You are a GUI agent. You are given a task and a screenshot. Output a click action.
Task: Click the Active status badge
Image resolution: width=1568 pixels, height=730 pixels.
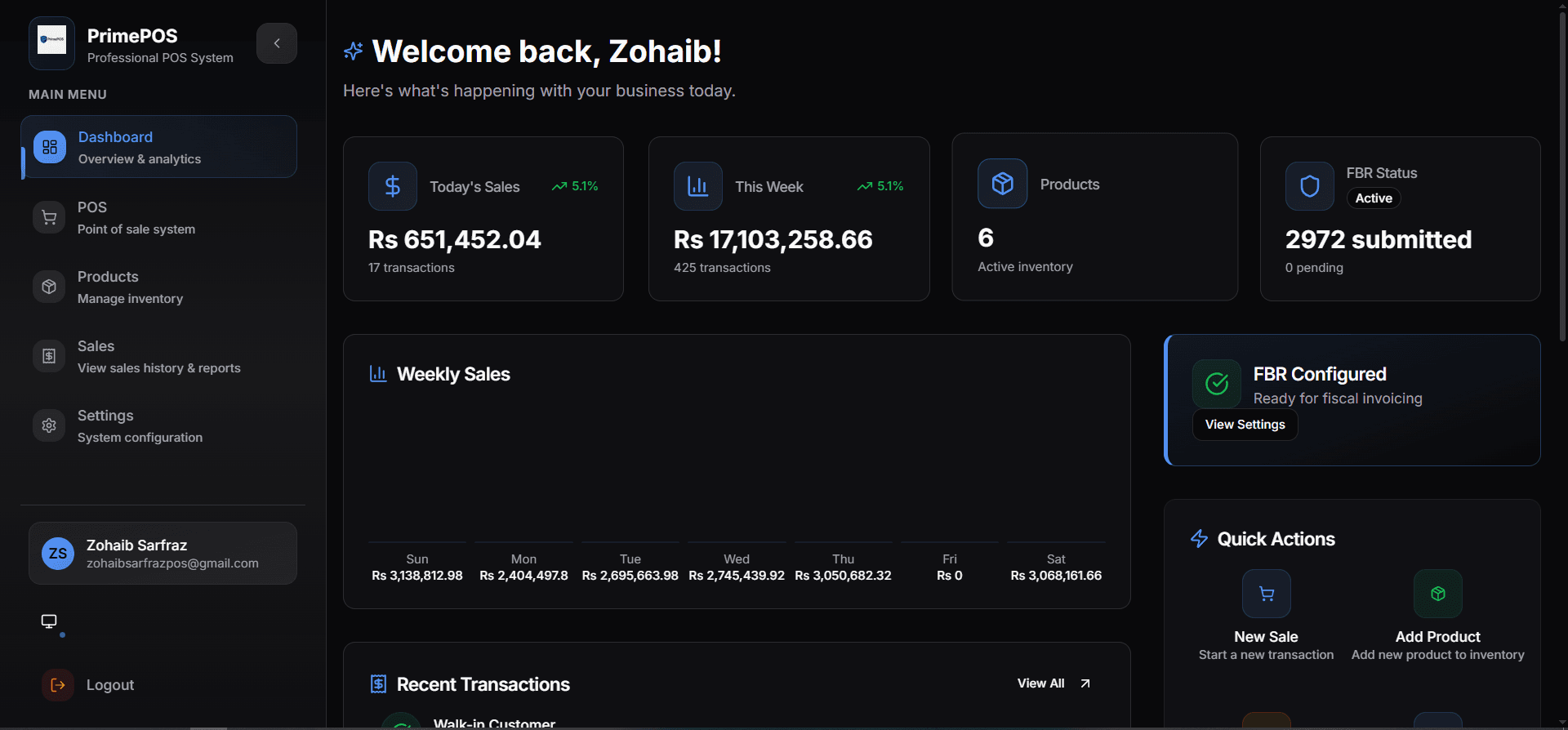[1373, 198]
